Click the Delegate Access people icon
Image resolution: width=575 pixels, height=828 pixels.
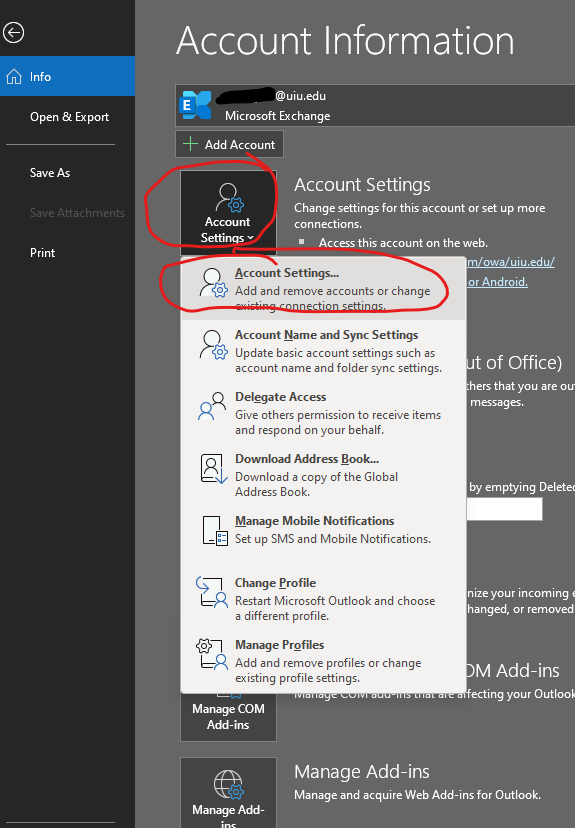point(212,406)
